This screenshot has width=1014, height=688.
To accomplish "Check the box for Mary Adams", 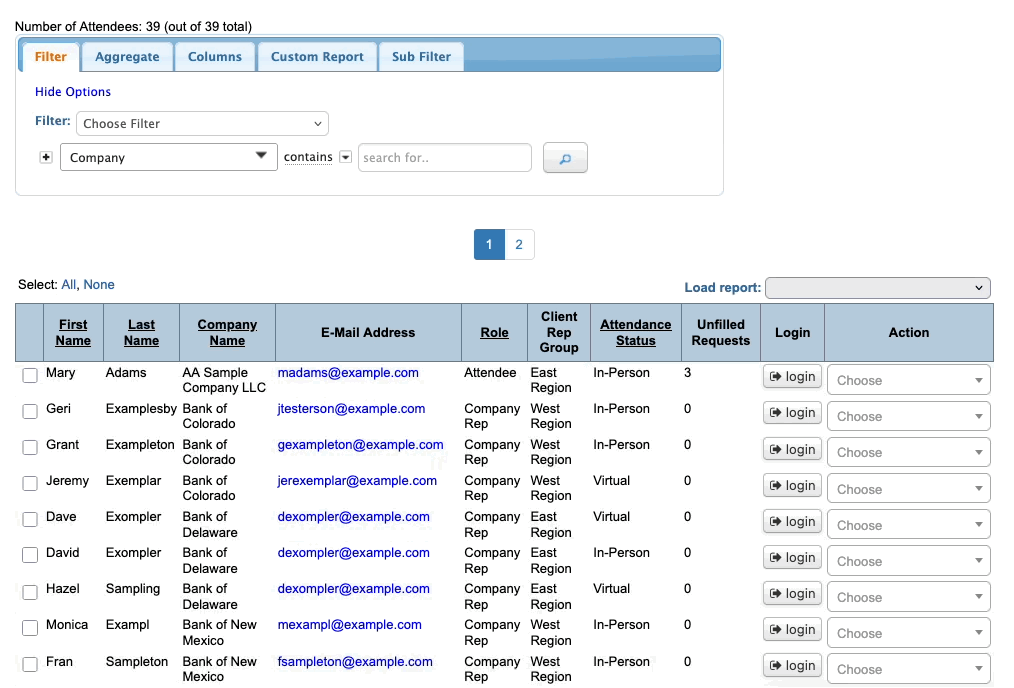I will (30, 376).
